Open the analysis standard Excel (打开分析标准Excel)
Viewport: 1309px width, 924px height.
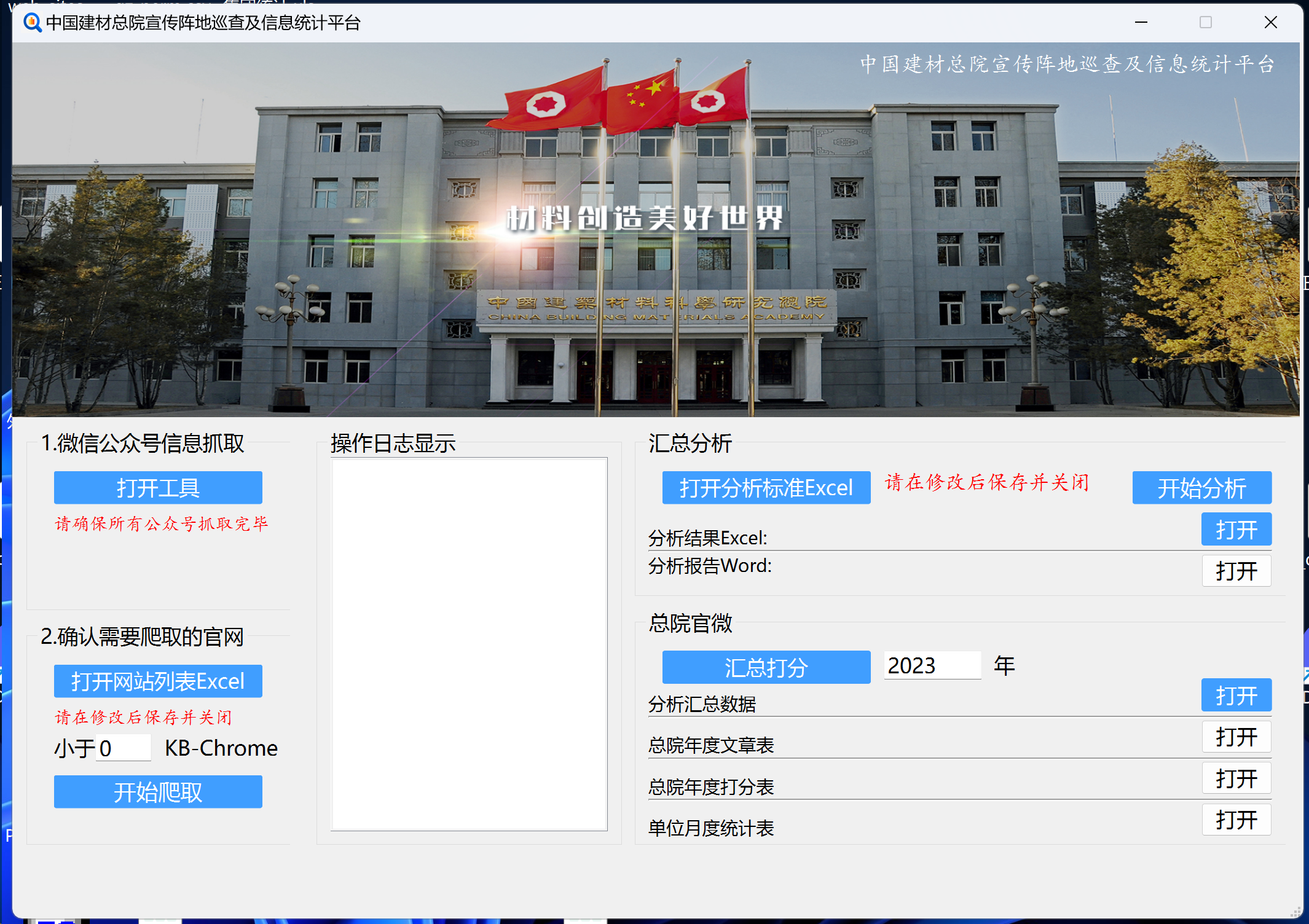tap(766, 488)
